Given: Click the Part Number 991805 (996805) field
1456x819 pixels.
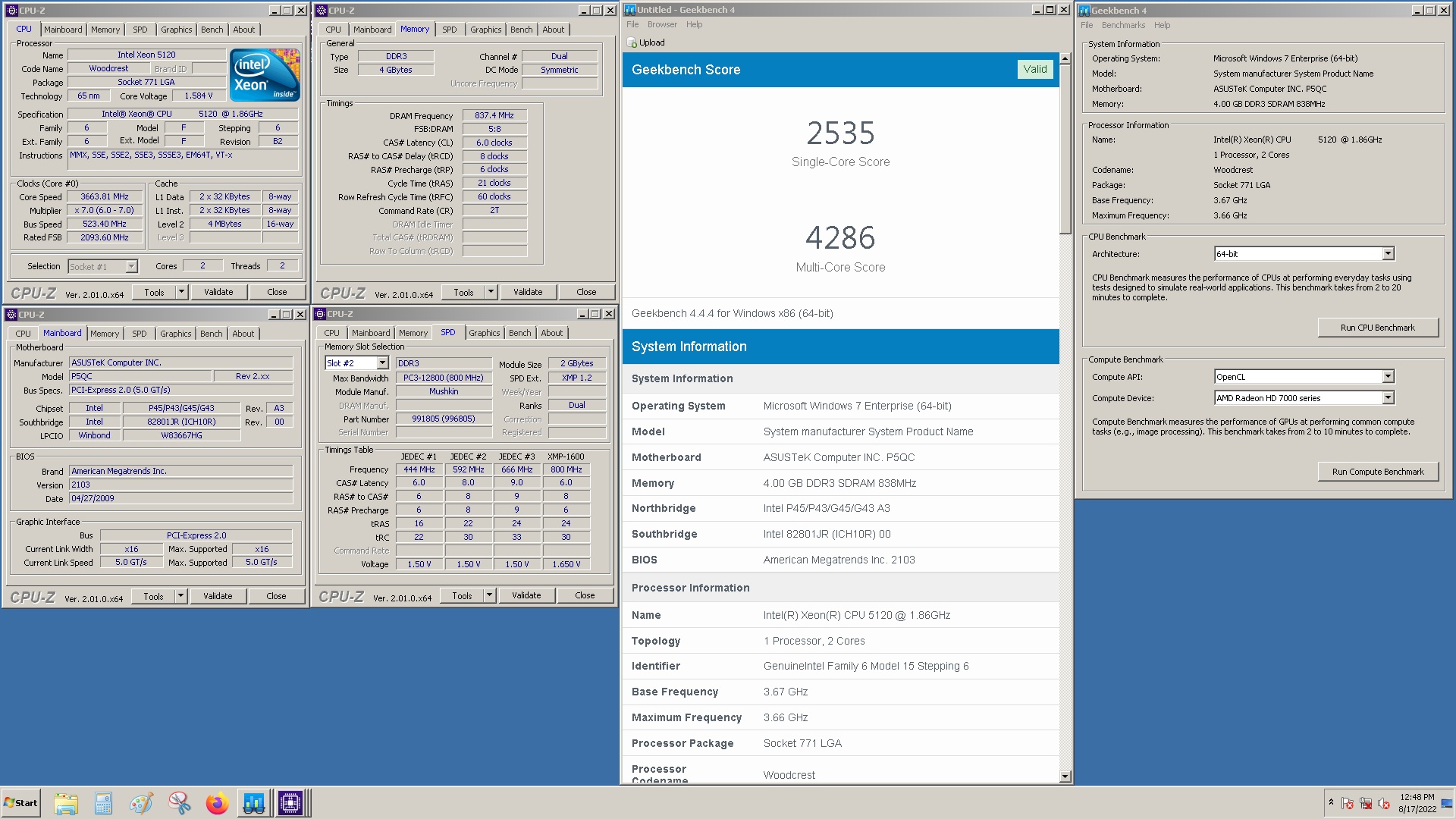Looking at the screenshot, I should click(444, 419).
